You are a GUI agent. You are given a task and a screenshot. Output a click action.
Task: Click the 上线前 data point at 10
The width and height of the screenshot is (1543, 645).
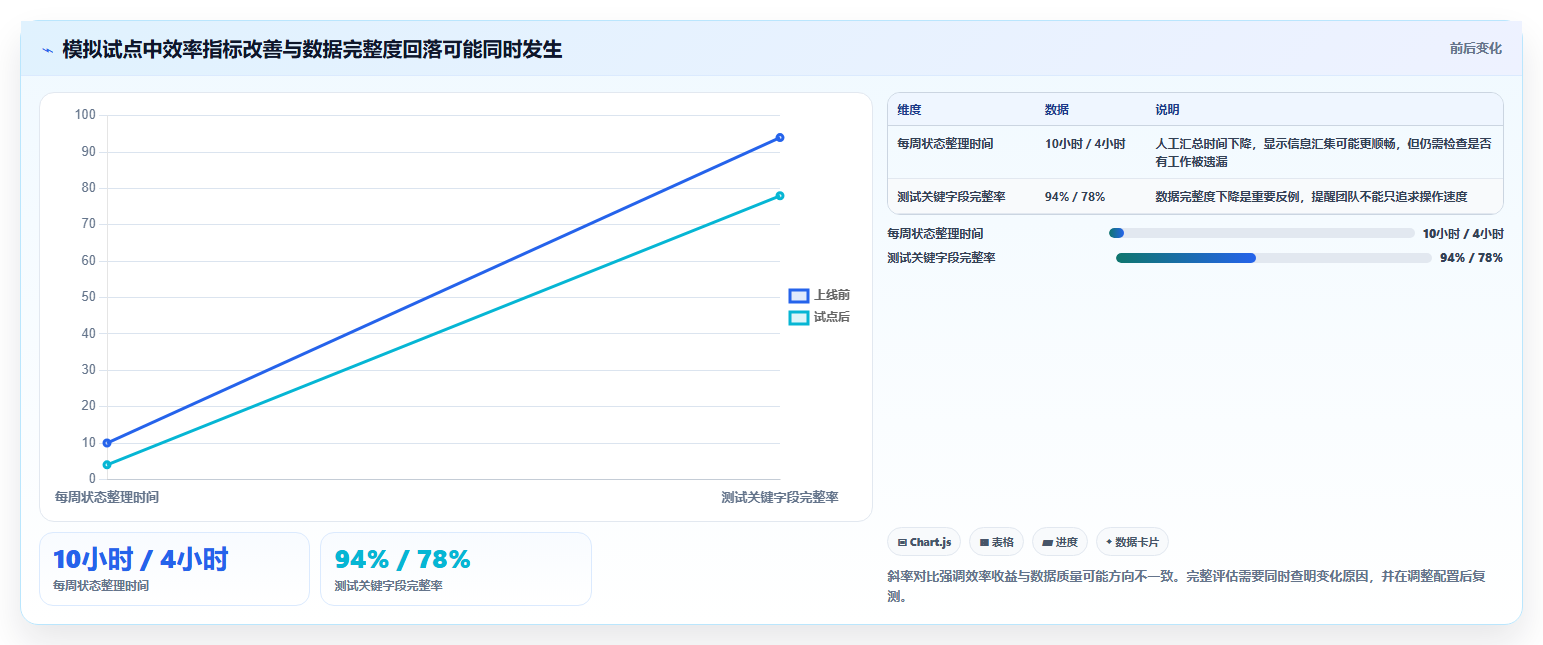[x=107, y=442]
